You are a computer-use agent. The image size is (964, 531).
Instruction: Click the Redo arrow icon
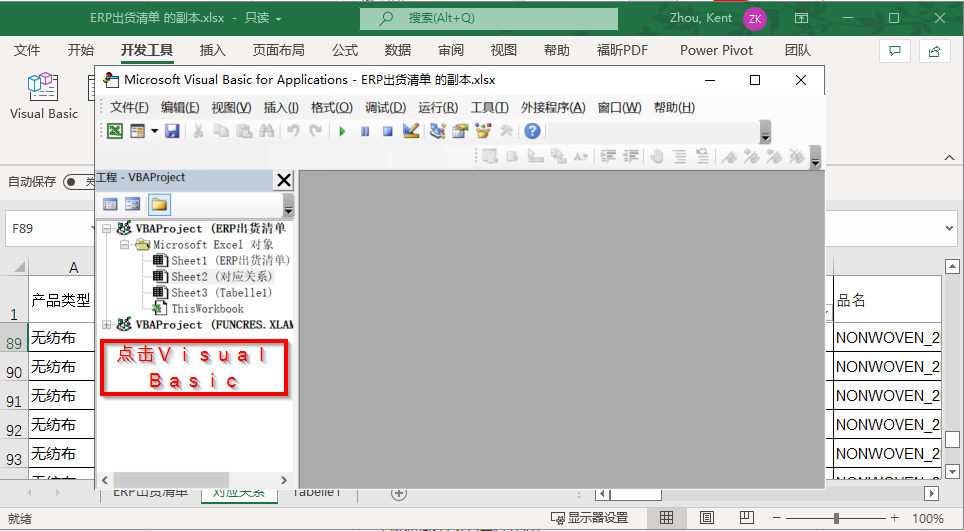[x=315, y=131]
